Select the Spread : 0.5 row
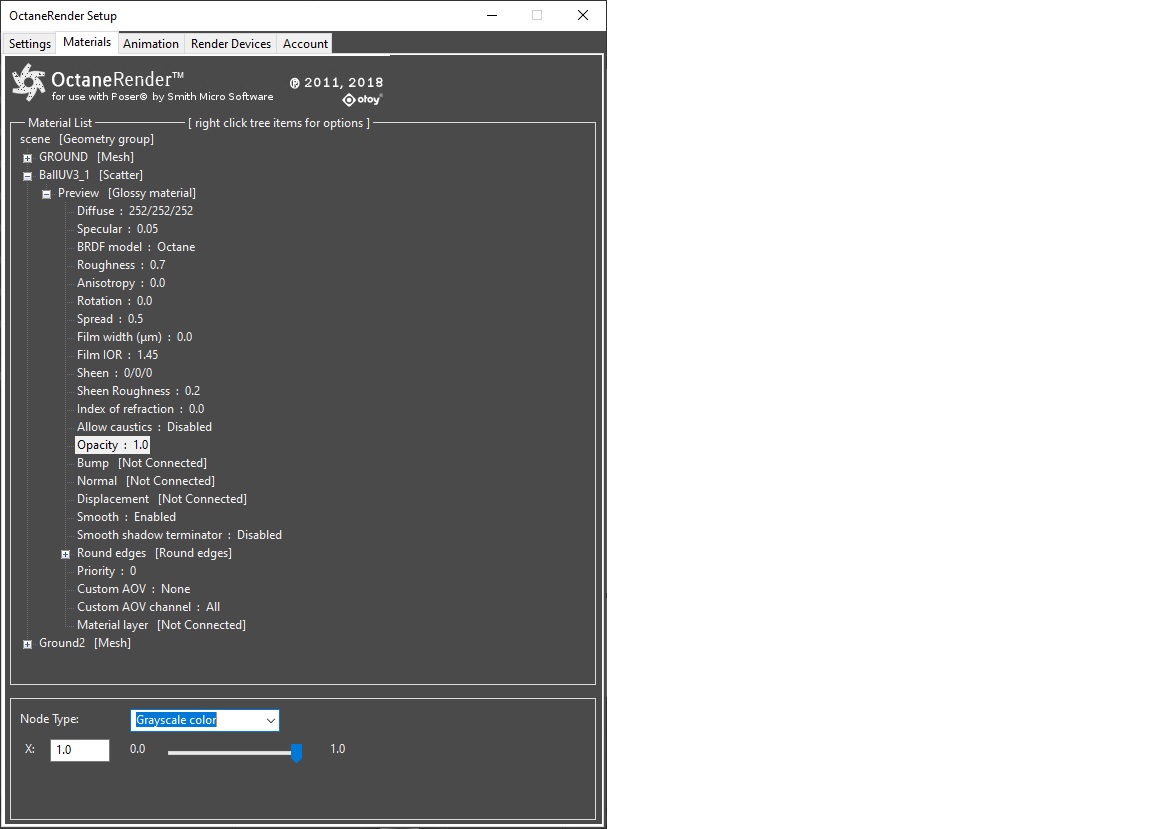 coord(110,319)
